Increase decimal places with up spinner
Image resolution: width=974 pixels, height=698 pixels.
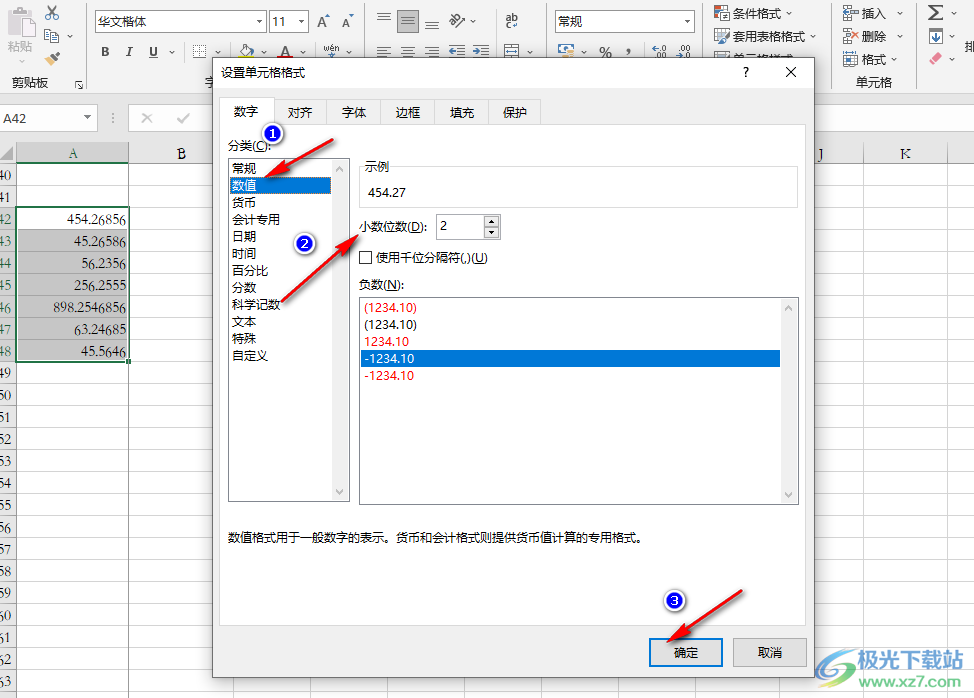click(491, 221)
